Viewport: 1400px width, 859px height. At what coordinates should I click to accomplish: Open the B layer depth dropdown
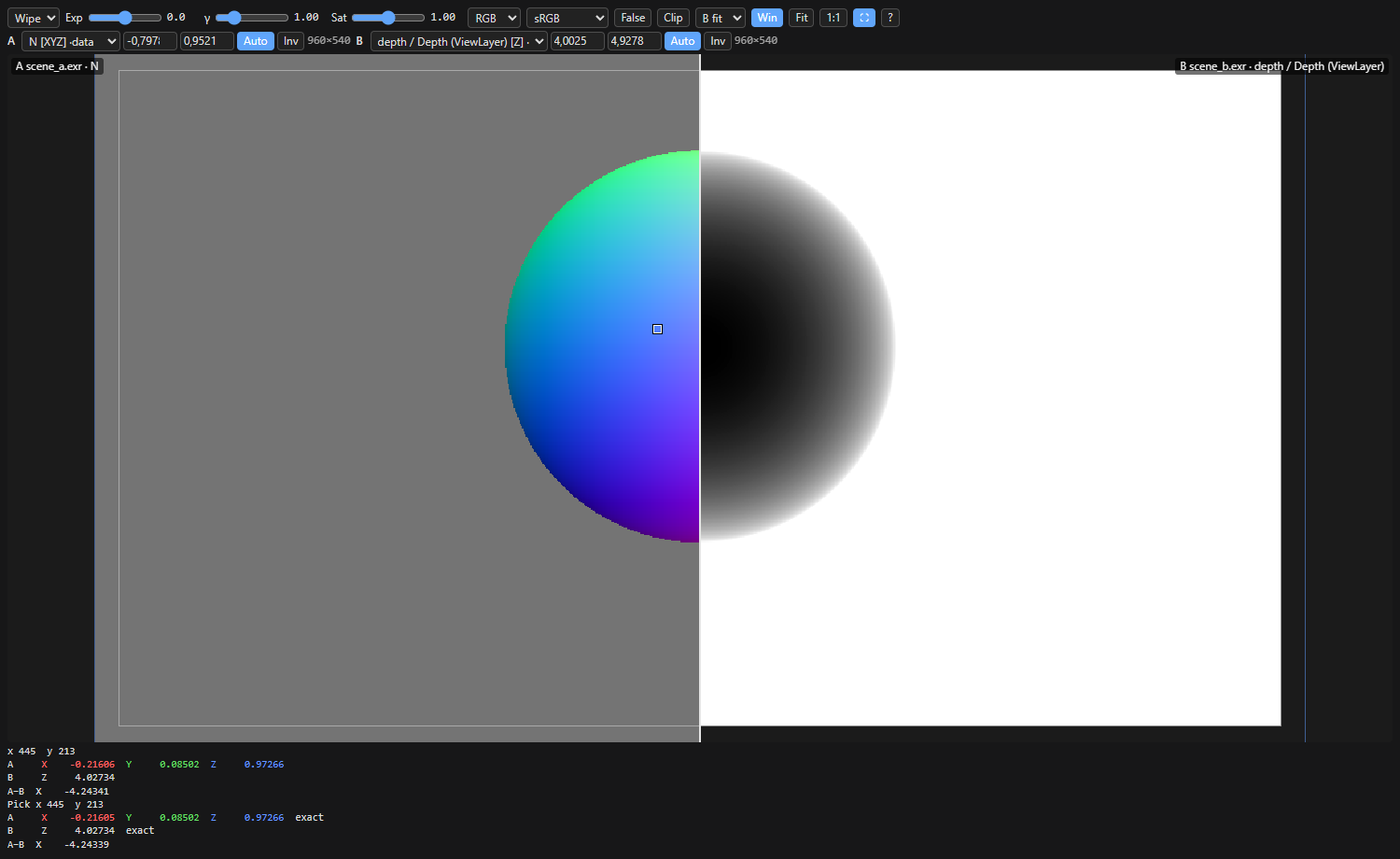(x=459, y=41)
